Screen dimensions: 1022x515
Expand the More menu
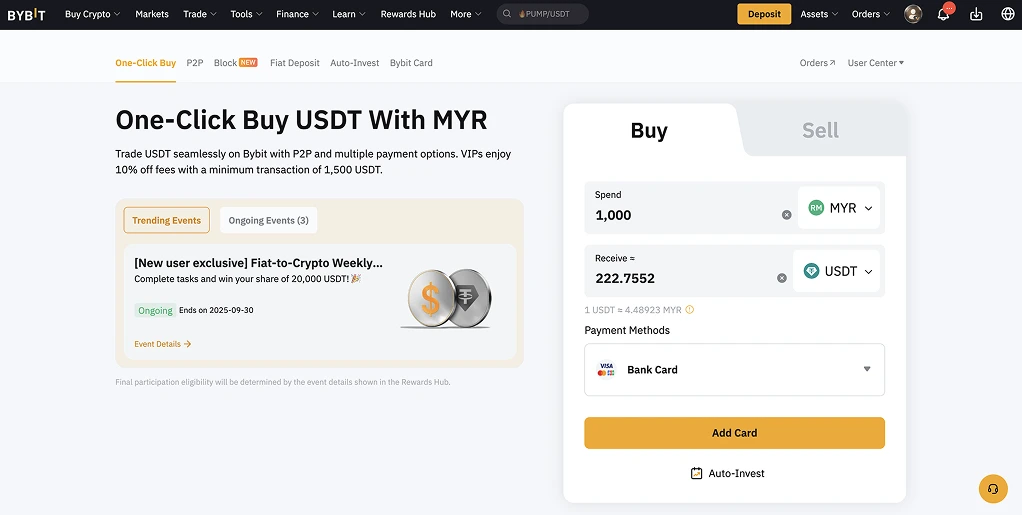tap(466, 14)
